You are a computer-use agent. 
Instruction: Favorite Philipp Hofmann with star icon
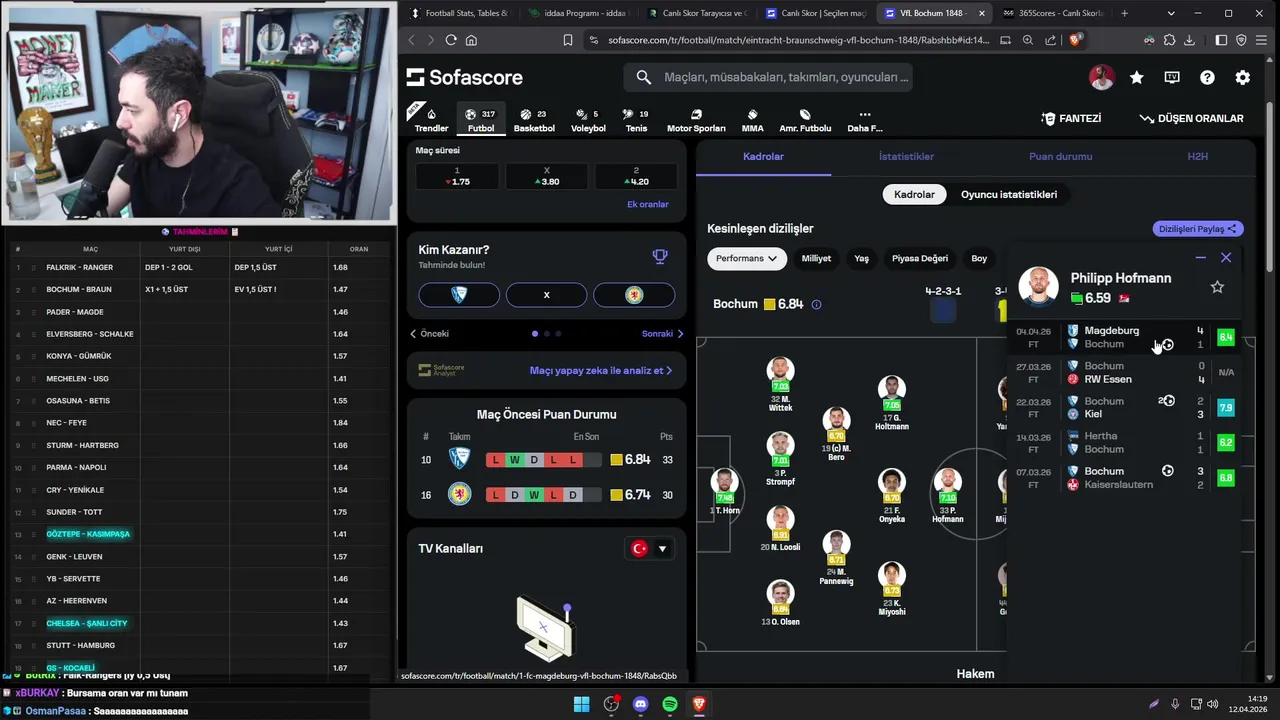coord(1217,287)
